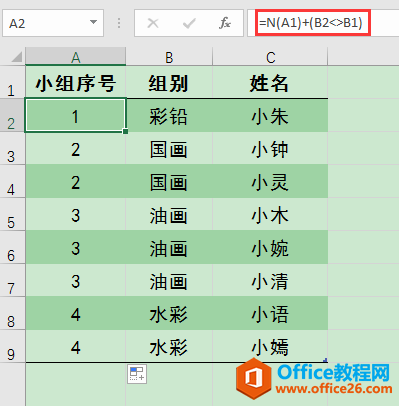Click the cancel (X) formula button
Viewport: 399px width, 406px height.
coord(153,23)
